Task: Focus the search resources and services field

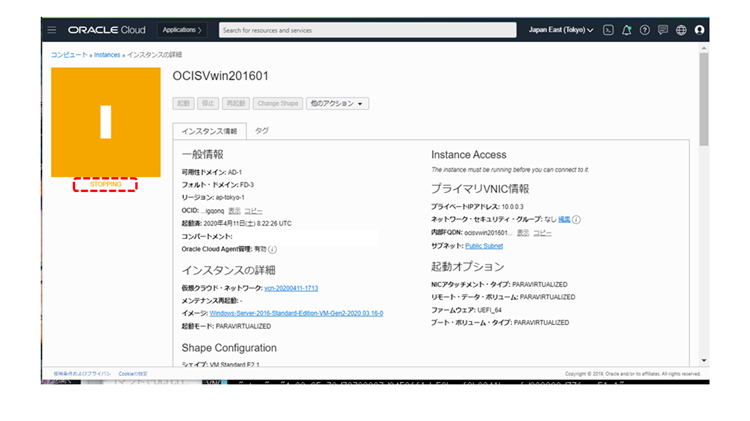Action: point(367,30)
